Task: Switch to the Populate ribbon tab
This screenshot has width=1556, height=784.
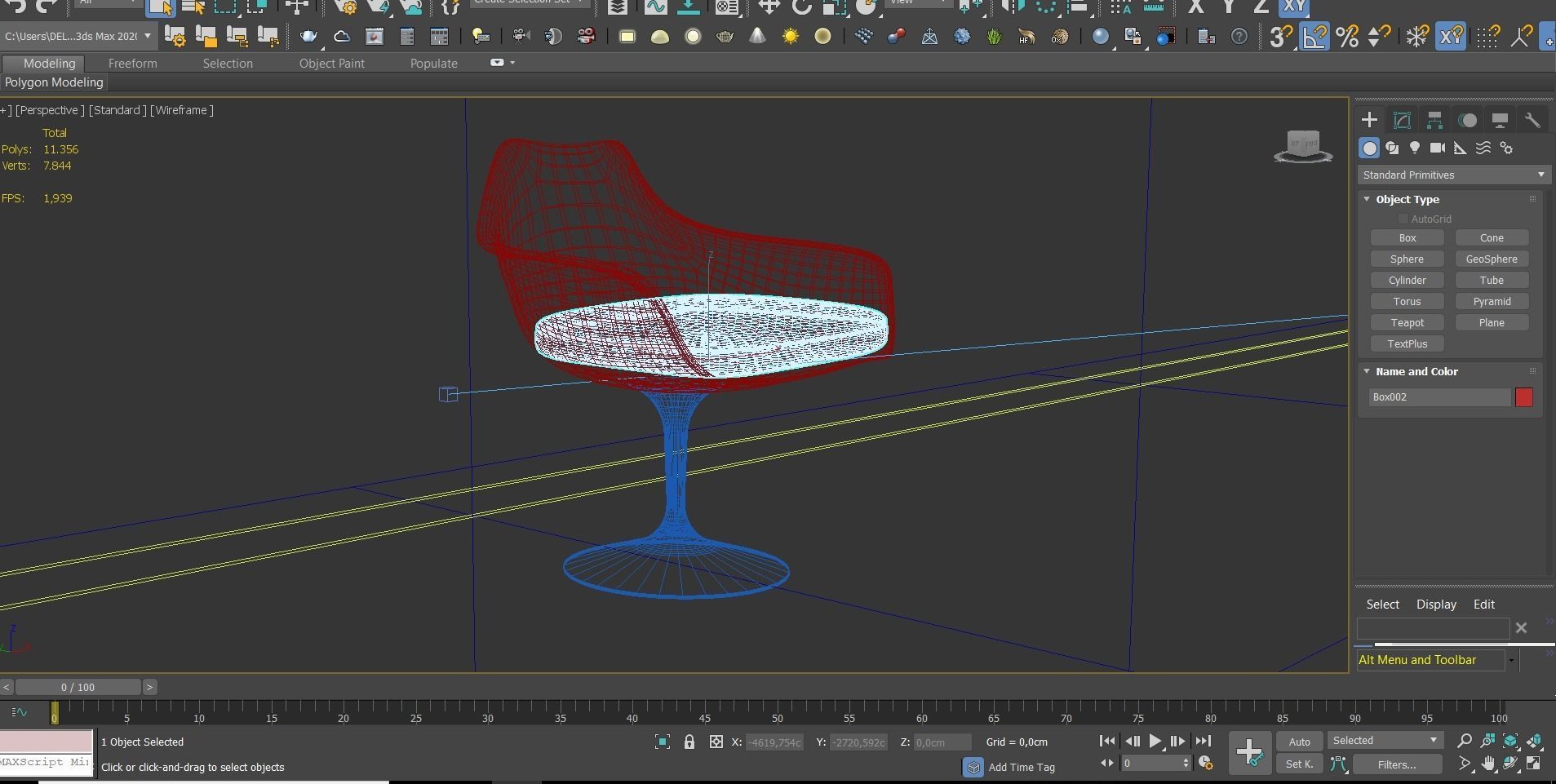Action: tap(433, 63)
